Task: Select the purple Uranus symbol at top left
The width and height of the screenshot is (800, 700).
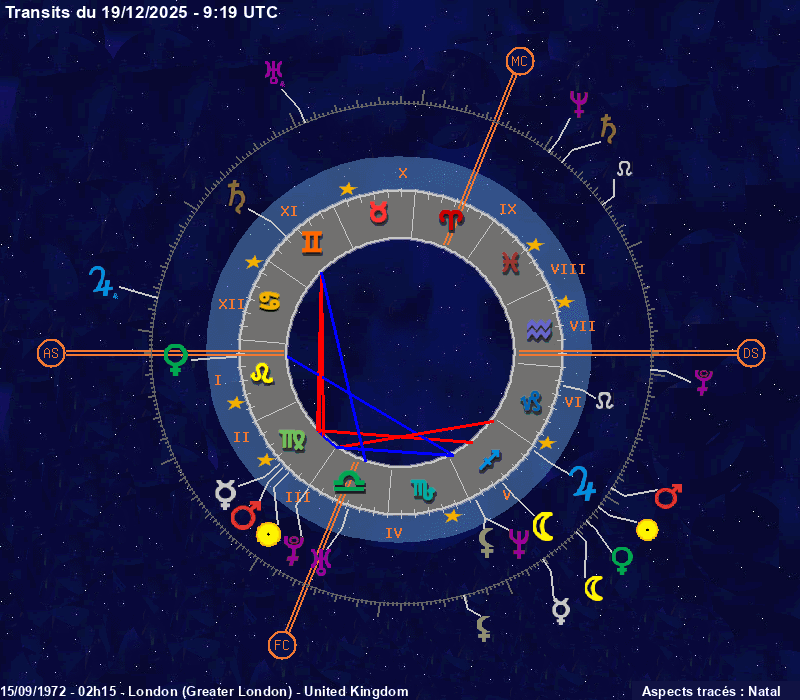Action: 274,73
